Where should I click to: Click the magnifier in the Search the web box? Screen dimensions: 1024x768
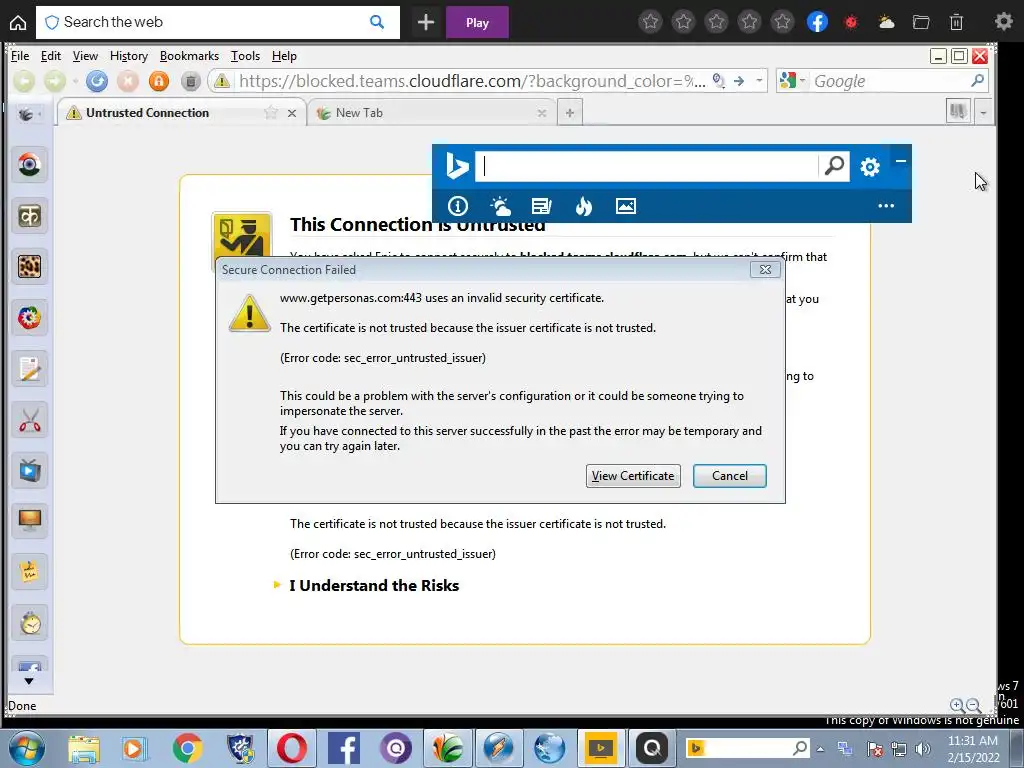pos(377,22)
